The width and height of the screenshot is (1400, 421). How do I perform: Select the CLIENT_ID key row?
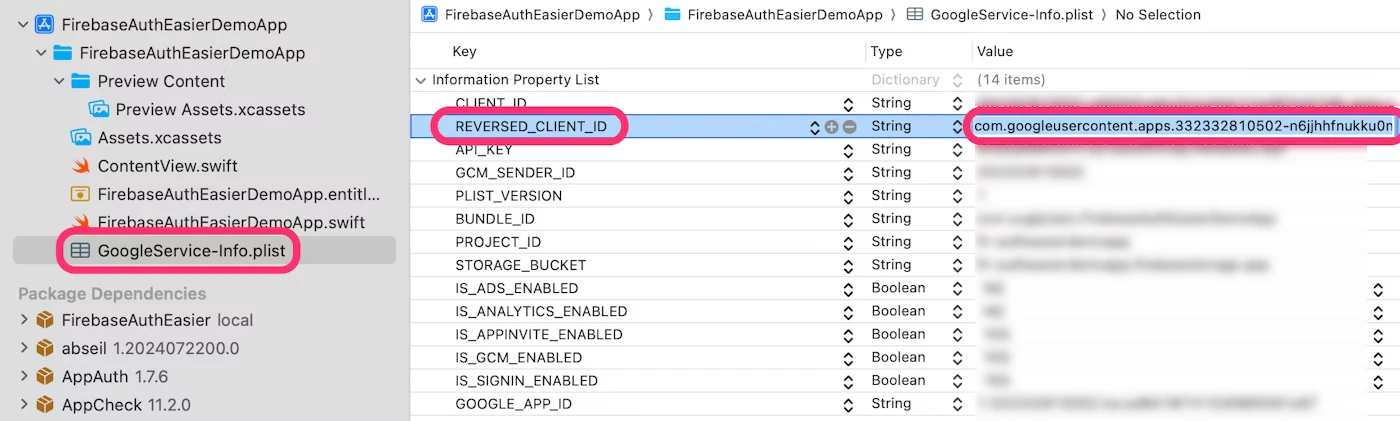491,103
